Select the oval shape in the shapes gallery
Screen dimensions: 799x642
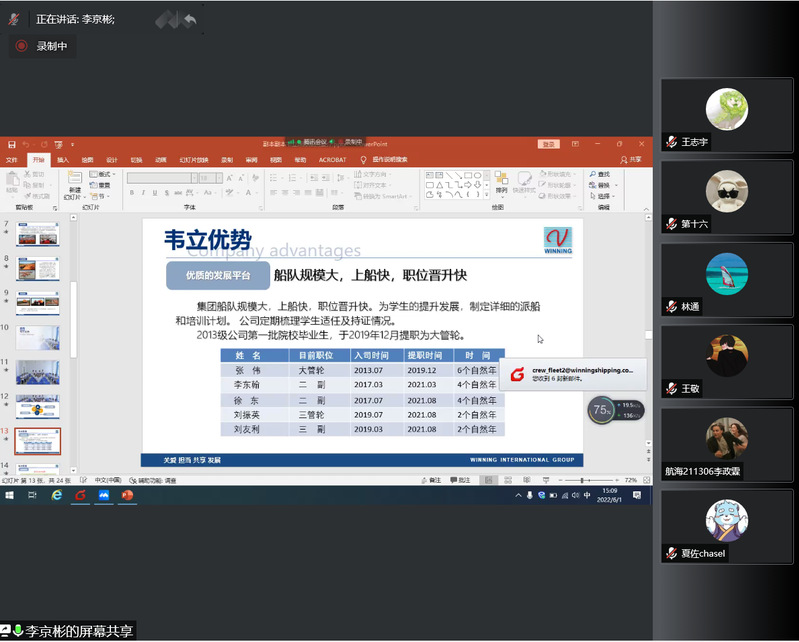click(477, 175)
